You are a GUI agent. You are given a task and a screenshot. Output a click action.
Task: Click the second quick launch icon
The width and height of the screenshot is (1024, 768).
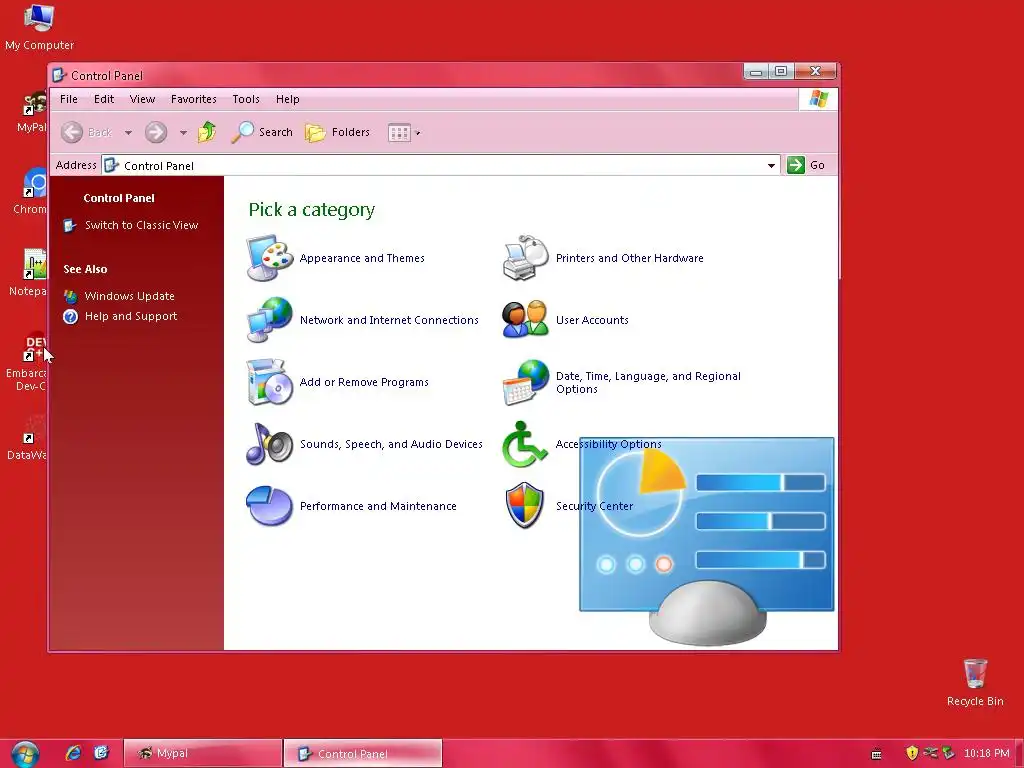click(x=101, y=753)
